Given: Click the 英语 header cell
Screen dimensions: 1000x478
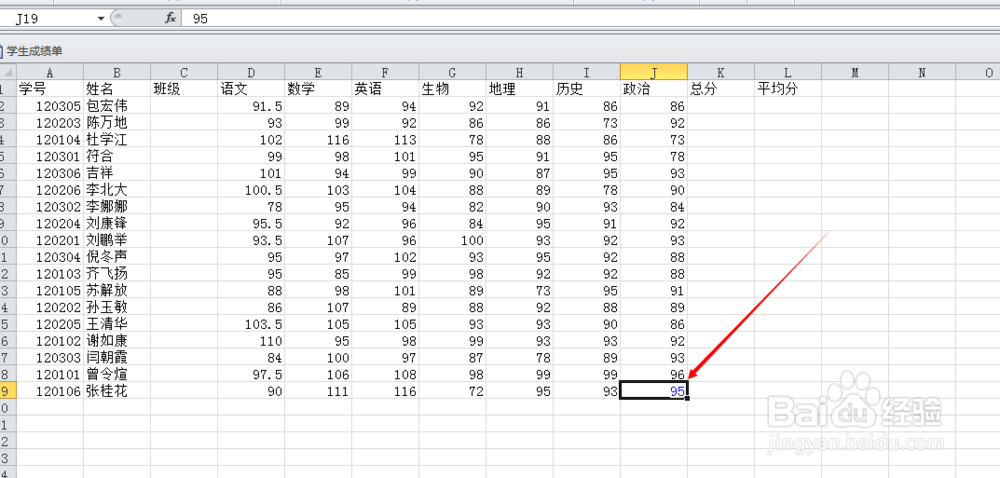Looking at the screenshot, I should pyautogui.click(x=385, y=89).
